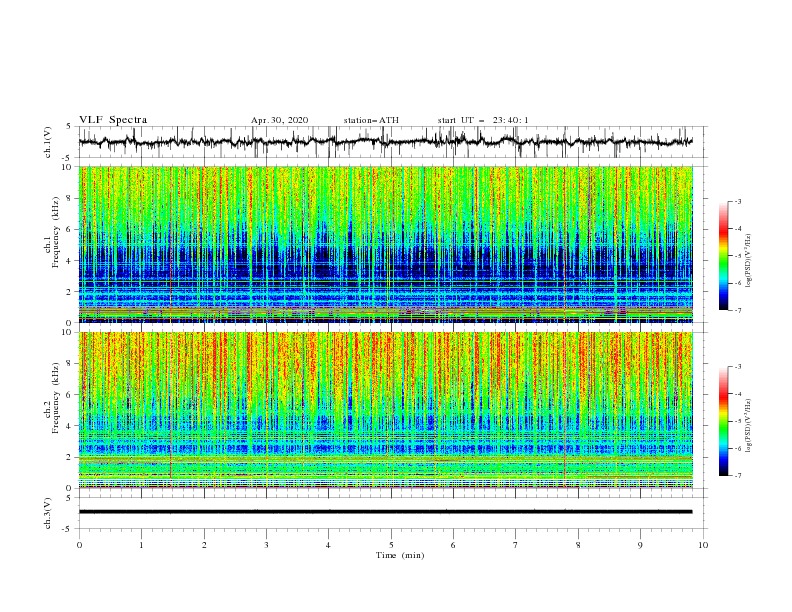Select the "start UT = 23:40: 1" text
The height and width of the screenshot is (612, 792).
click(483, 120)
